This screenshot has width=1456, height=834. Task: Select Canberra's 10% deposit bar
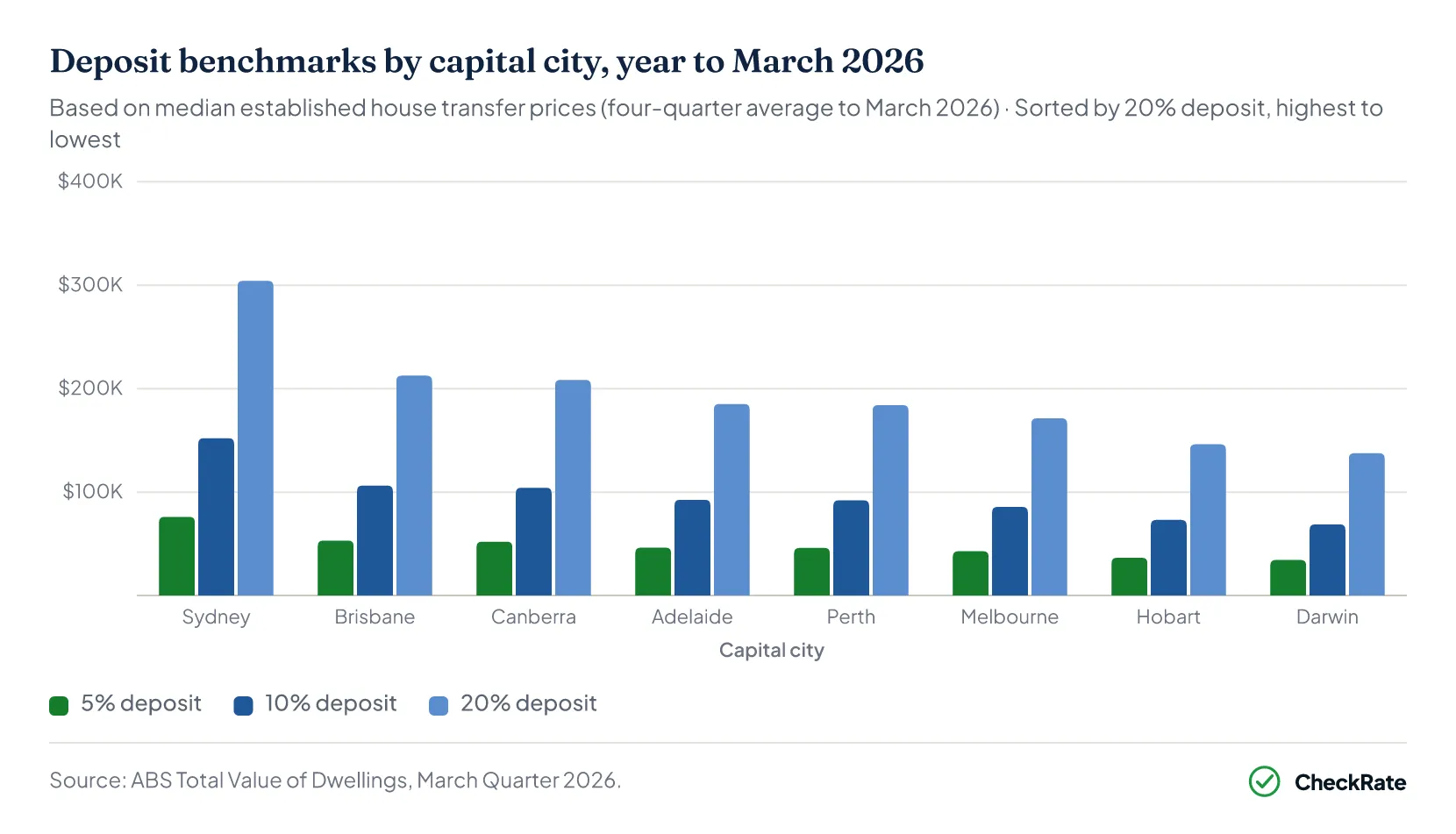pyautogui.click(x=533, y=542)
